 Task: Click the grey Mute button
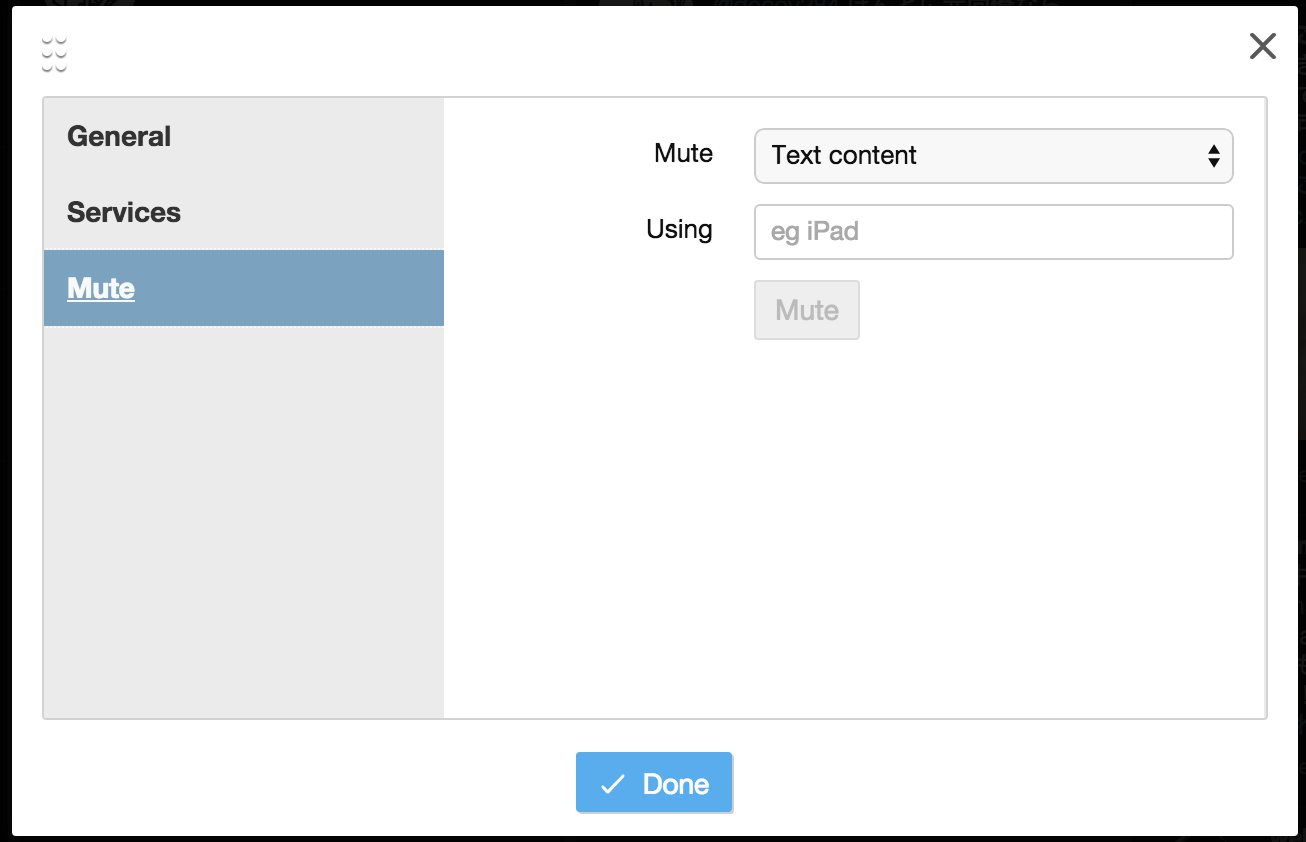click(806, 310)
